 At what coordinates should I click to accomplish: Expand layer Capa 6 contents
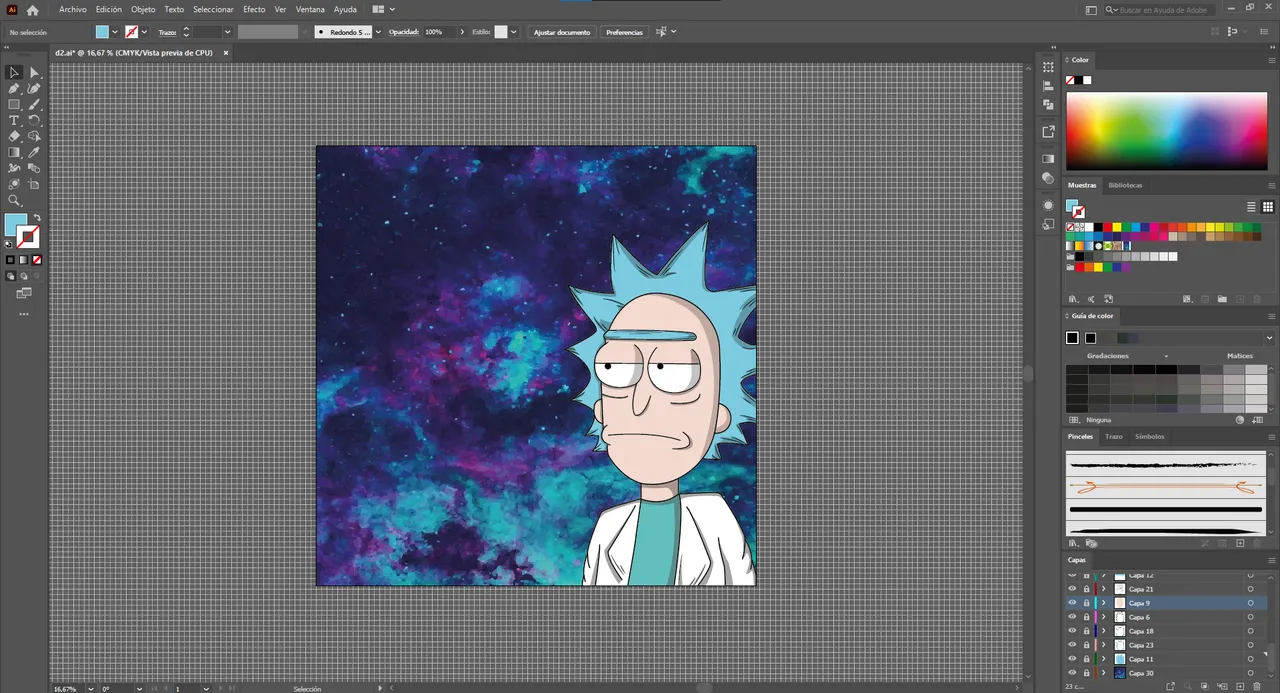tap(1104, 617)
